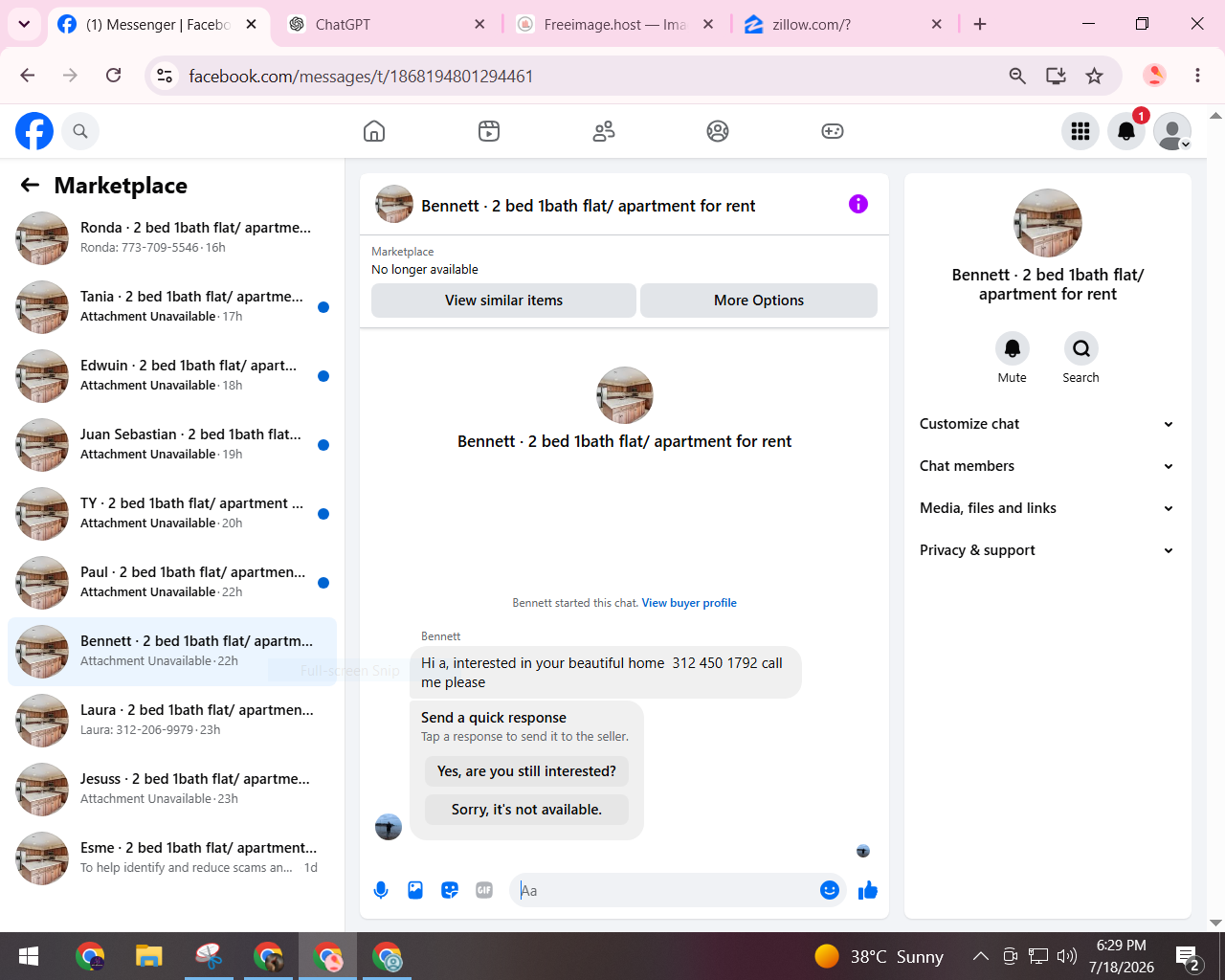The height and width of the screenshot is (980, 1225).
Task: Open taskbar volume speaker icon
Action: tap(1067, 956)
